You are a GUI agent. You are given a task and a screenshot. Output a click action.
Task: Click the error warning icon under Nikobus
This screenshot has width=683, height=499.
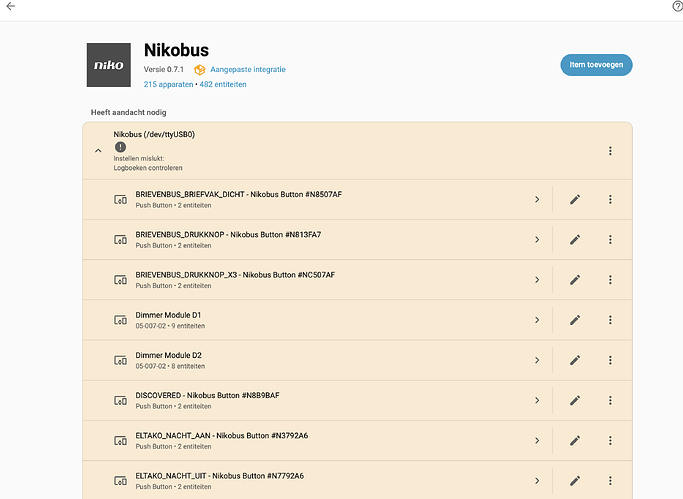pos(120,147)
